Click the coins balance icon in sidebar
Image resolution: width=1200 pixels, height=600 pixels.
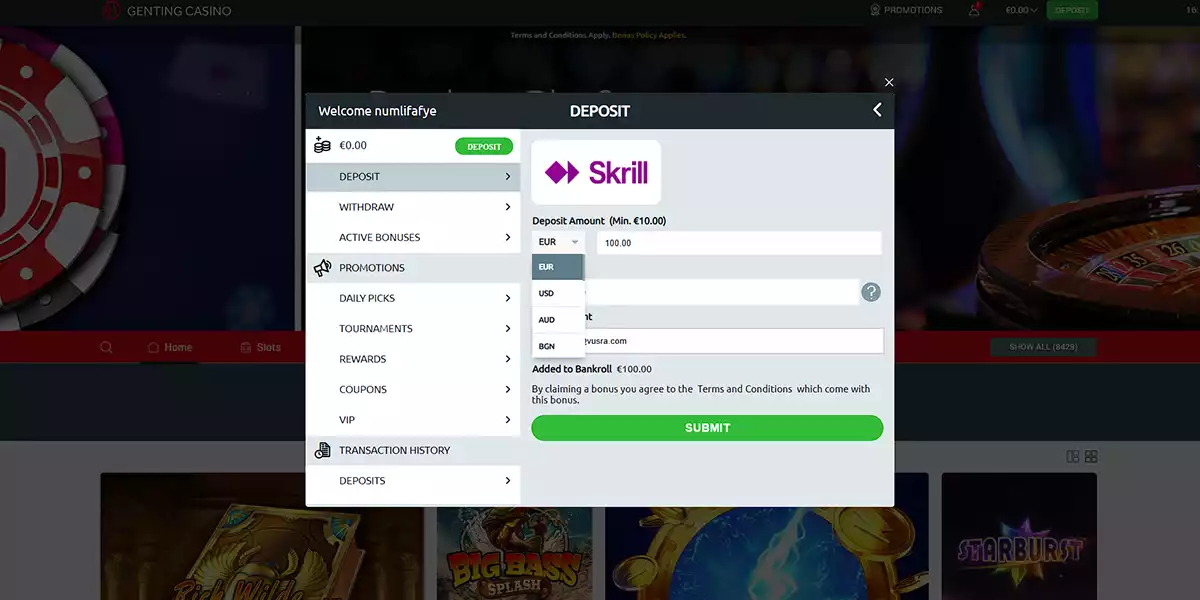tap(322, 145)
